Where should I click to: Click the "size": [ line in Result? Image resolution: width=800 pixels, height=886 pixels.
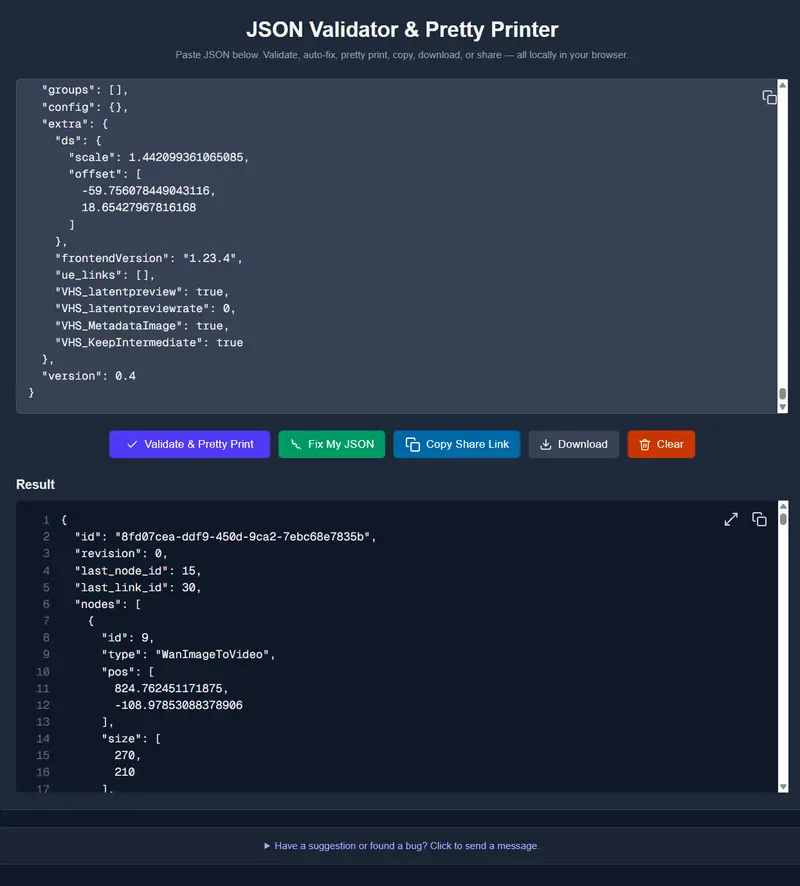coord(131,739)
